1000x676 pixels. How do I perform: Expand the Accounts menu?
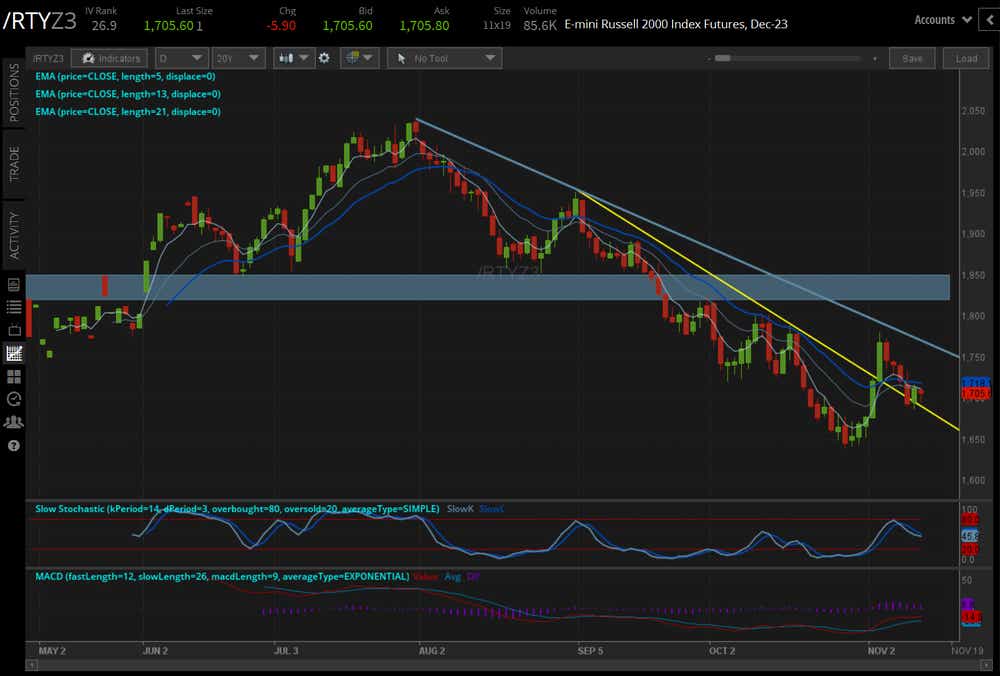pyautogui.click(x=942, y=19)
